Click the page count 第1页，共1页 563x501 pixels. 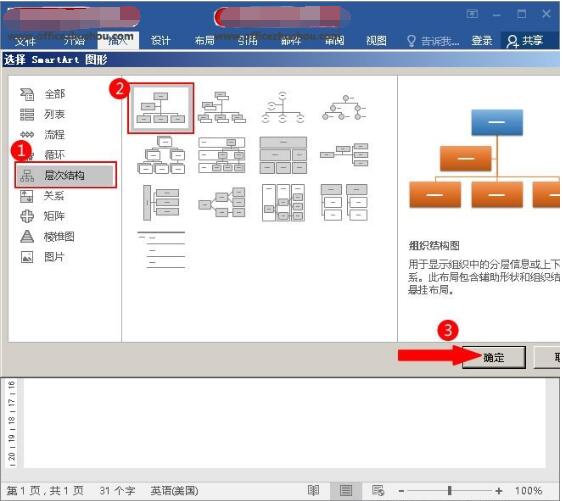[45, 491]
